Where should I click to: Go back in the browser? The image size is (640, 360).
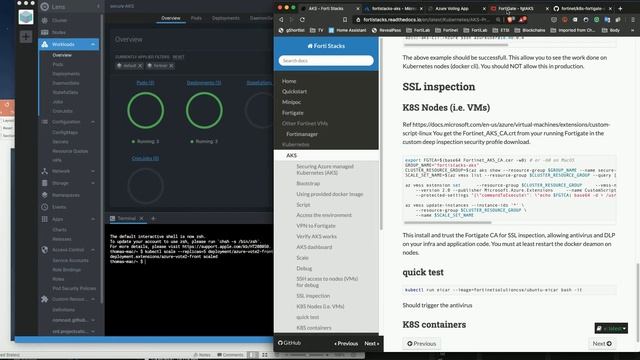point(281,19)
